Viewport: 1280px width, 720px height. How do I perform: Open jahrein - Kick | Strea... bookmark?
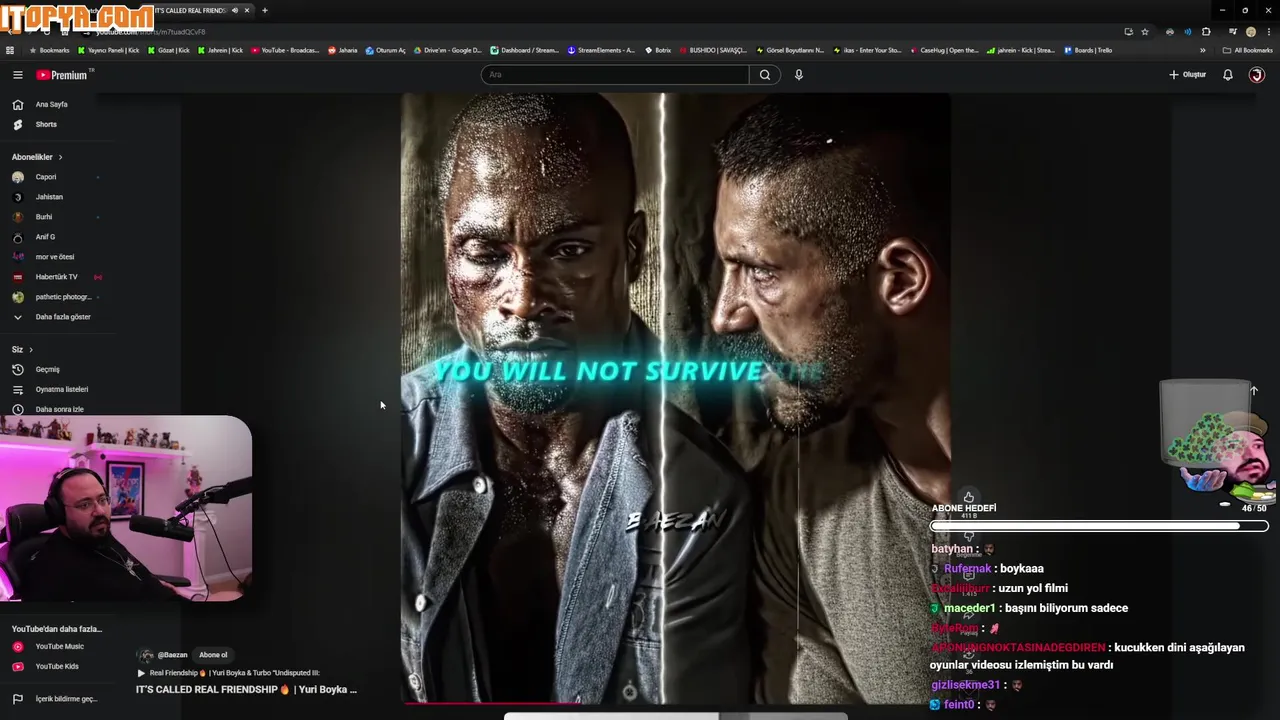pos(1020,50)
